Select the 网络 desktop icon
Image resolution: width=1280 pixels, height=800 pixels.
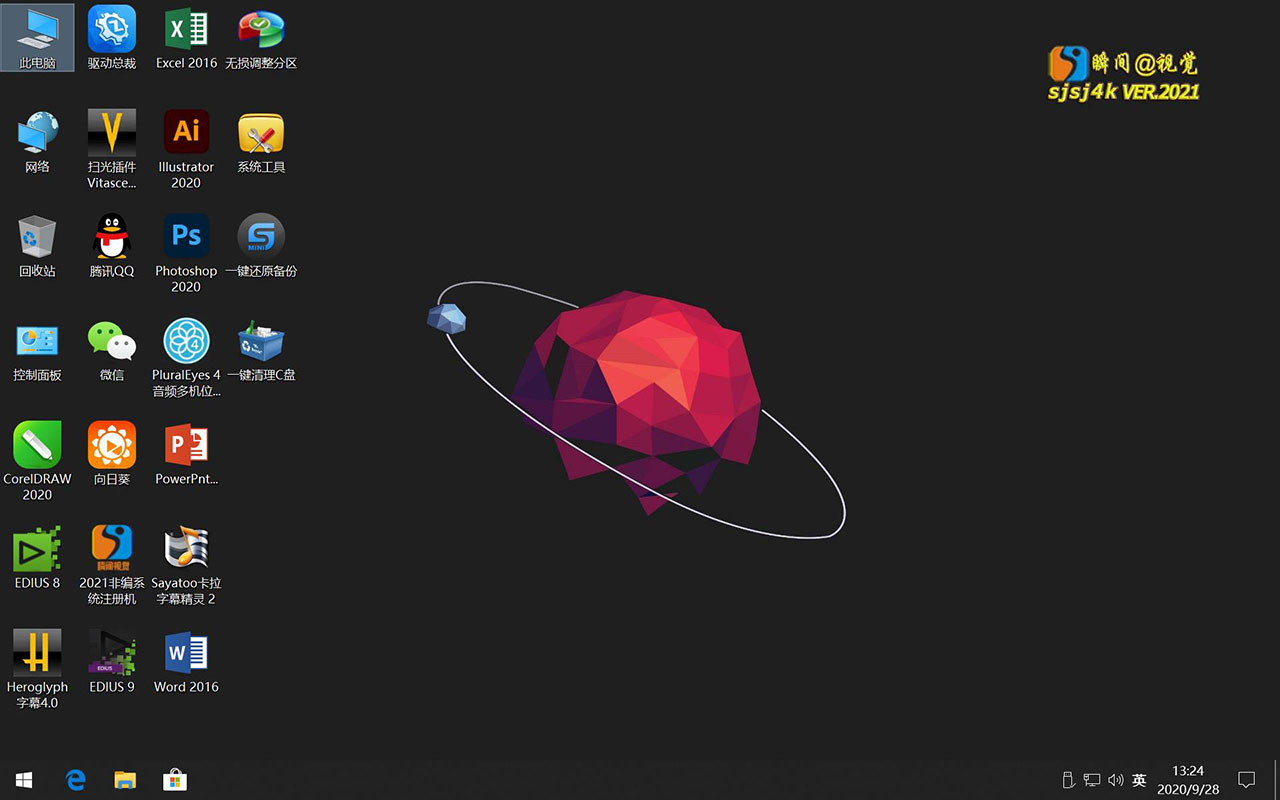point(37,142)
